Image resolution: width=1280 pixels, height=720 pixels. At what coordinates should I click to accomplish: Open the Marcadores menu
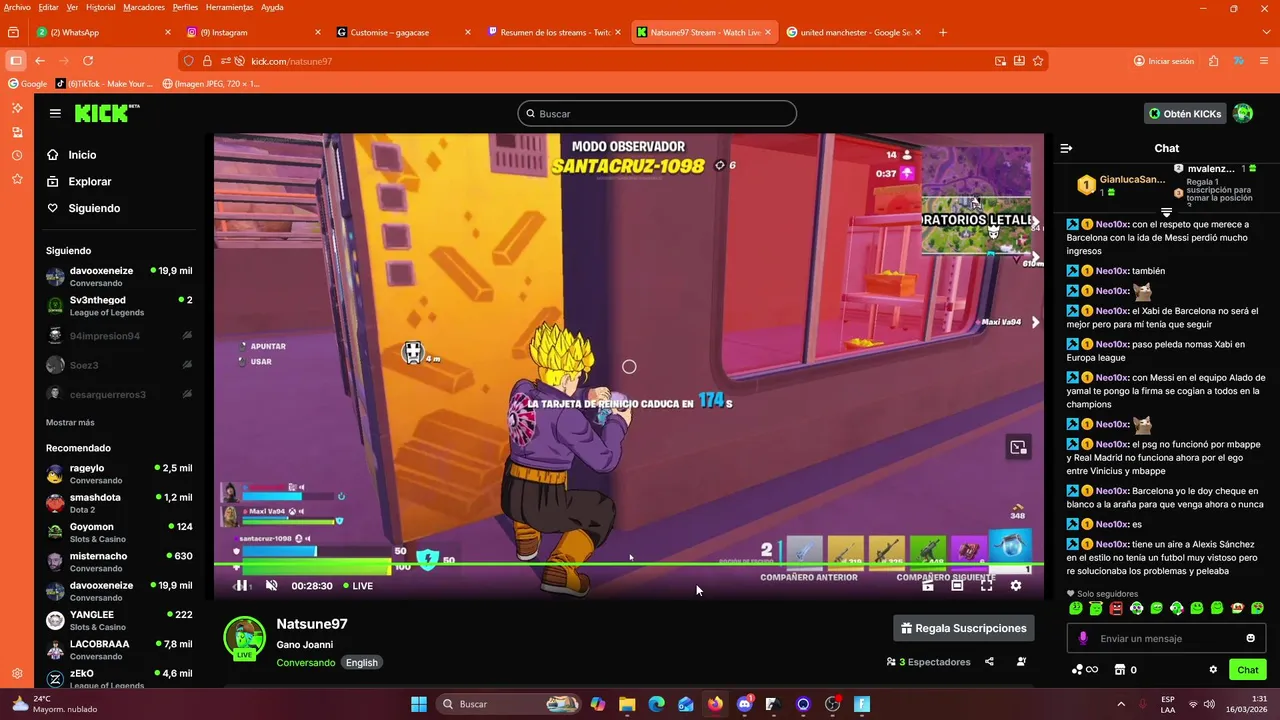point(144,7)
